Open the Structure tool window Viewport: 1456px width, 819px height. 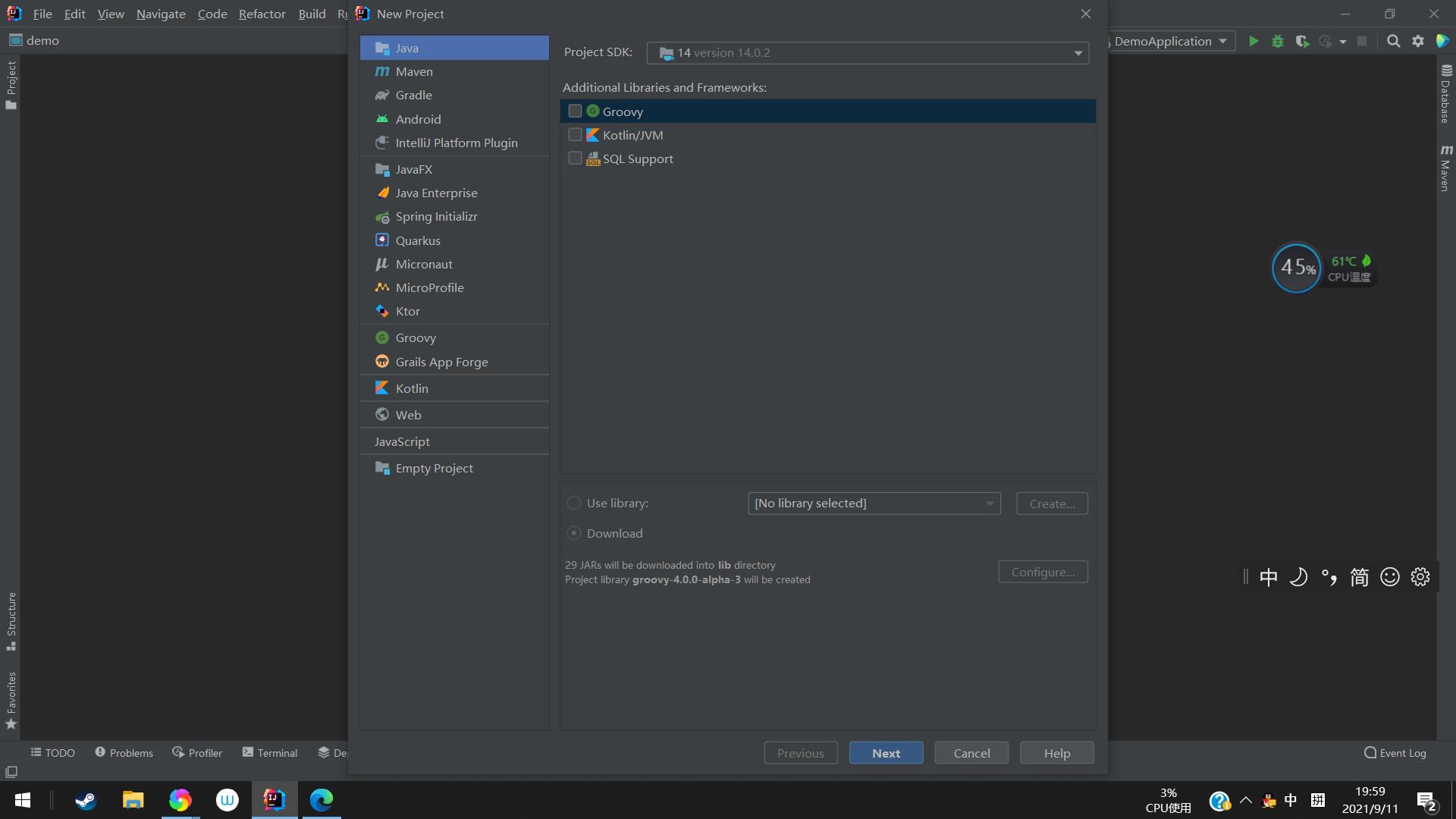[x=11, y=621]
